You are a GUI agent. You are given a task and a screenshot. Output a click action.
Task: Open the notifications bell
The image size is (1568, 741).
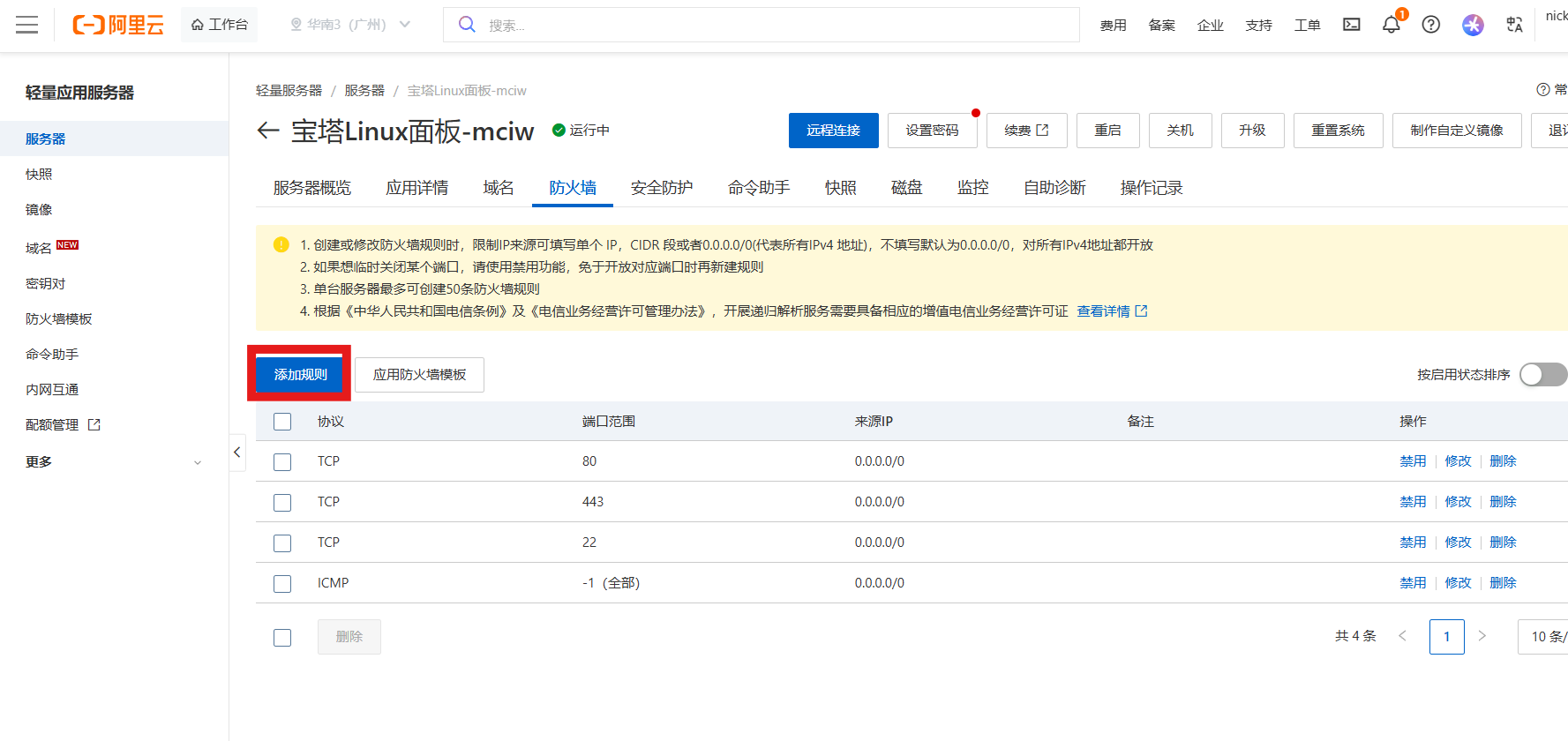tap(1391, 25)
